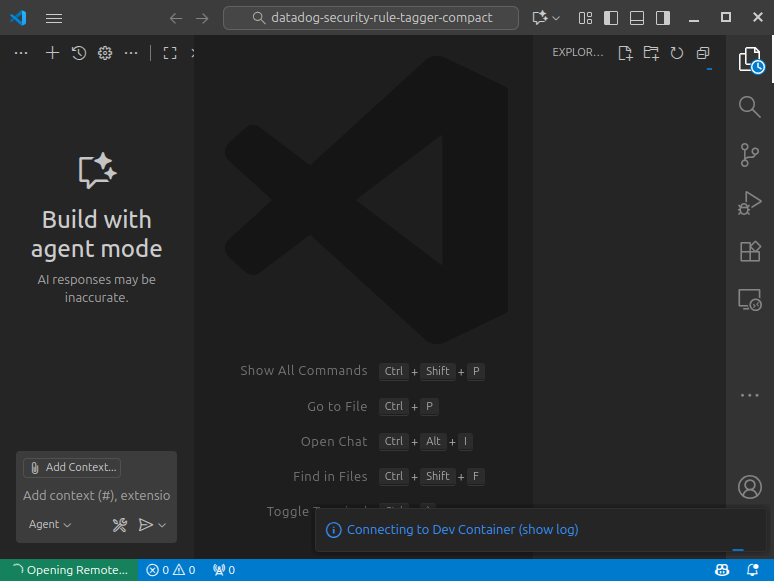Click the forwarded ports status item

point(224,570)
